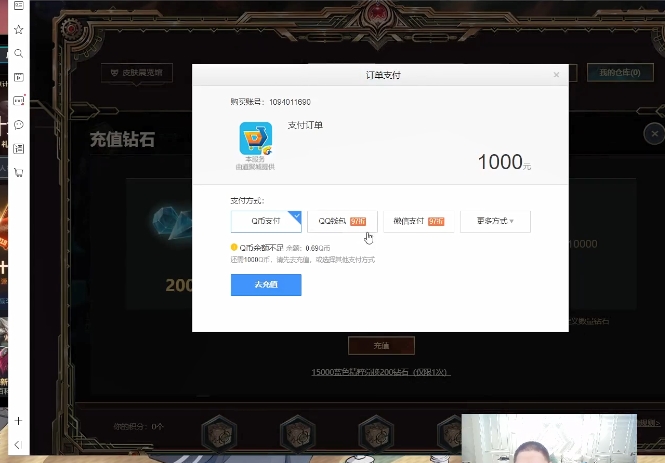Open the video playlist icon in sidebar
Viewport: 665px width, 463px height.
(x=18, y=77)
